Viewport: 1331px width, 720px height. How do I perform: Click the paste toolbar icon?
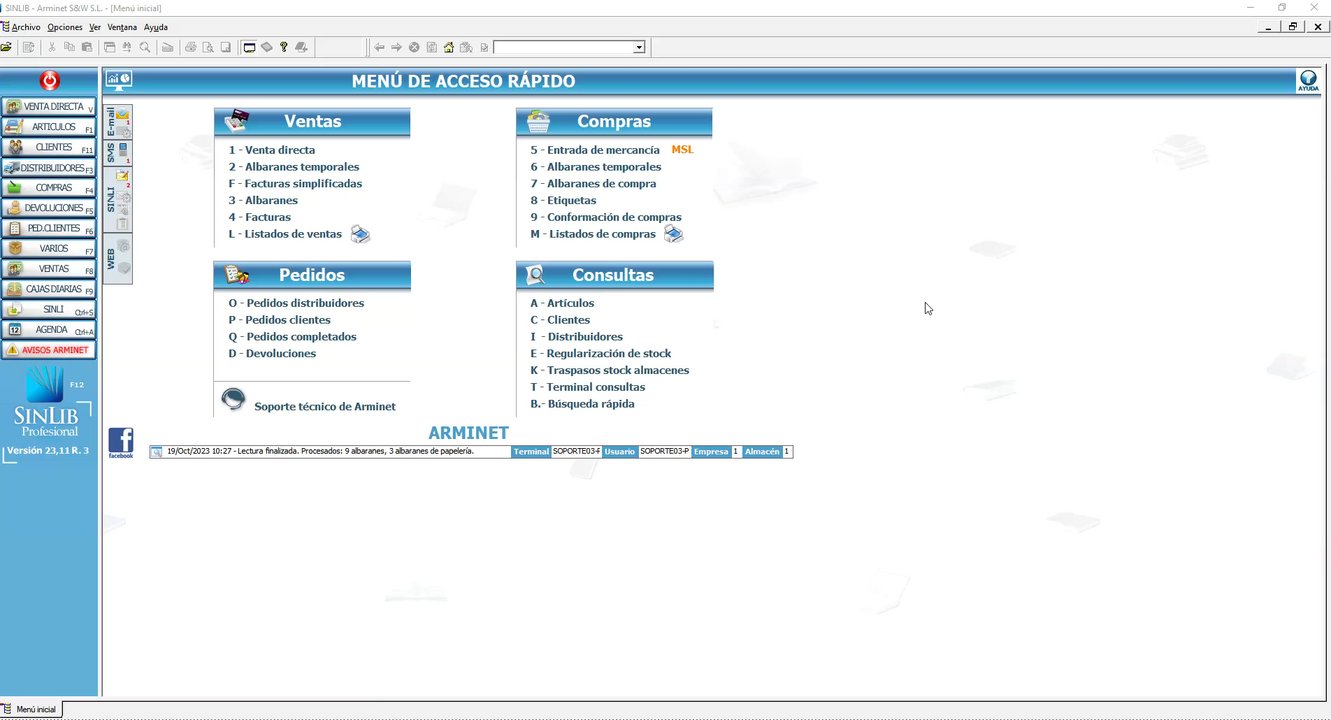(87, 47)
